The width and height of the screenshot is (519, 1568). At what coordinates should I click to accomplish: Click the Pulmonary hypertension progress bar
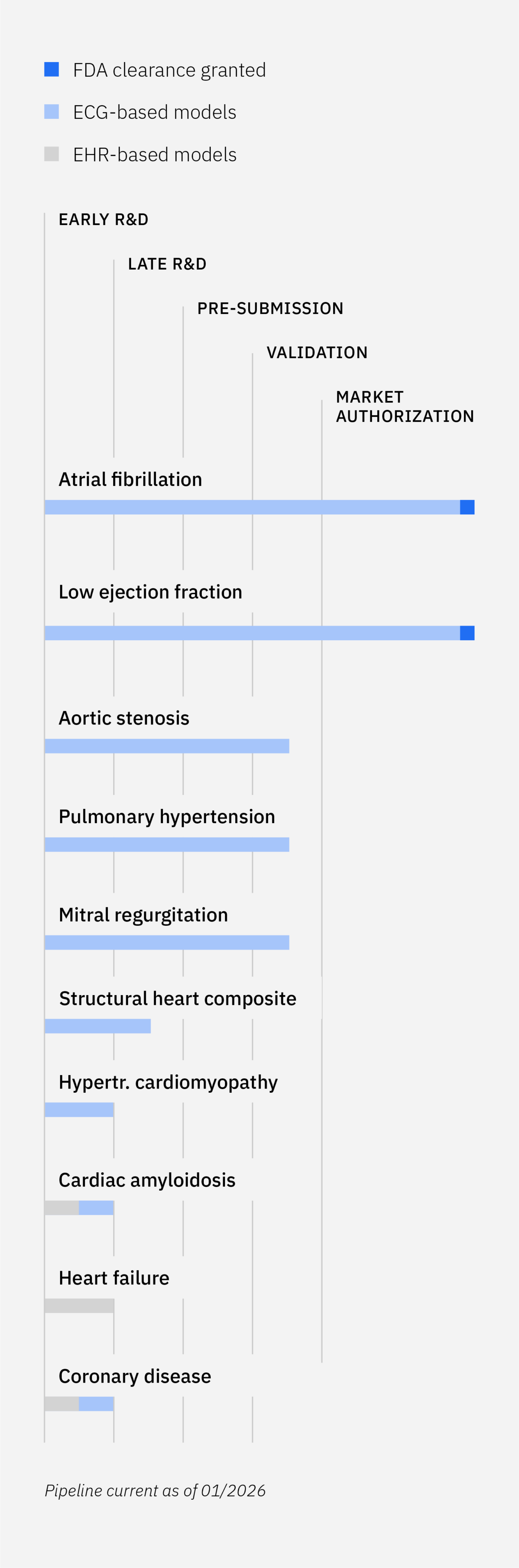[x=167, y=844]
